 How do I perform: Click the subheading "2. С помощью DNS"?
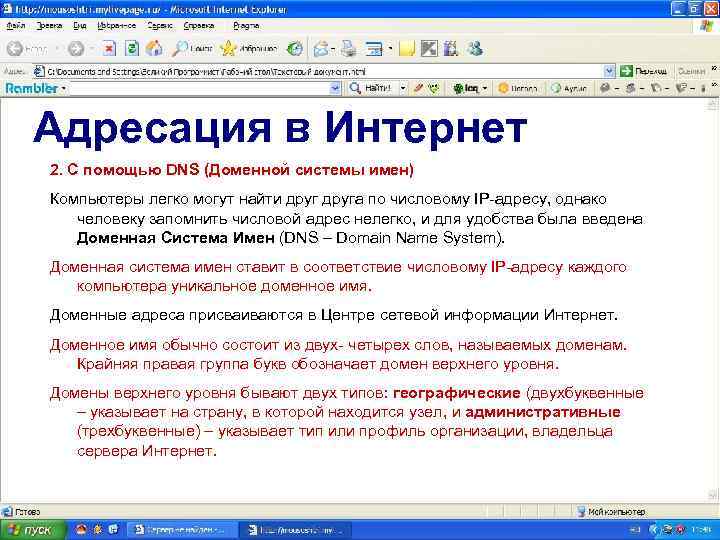(x=124, y=170)
